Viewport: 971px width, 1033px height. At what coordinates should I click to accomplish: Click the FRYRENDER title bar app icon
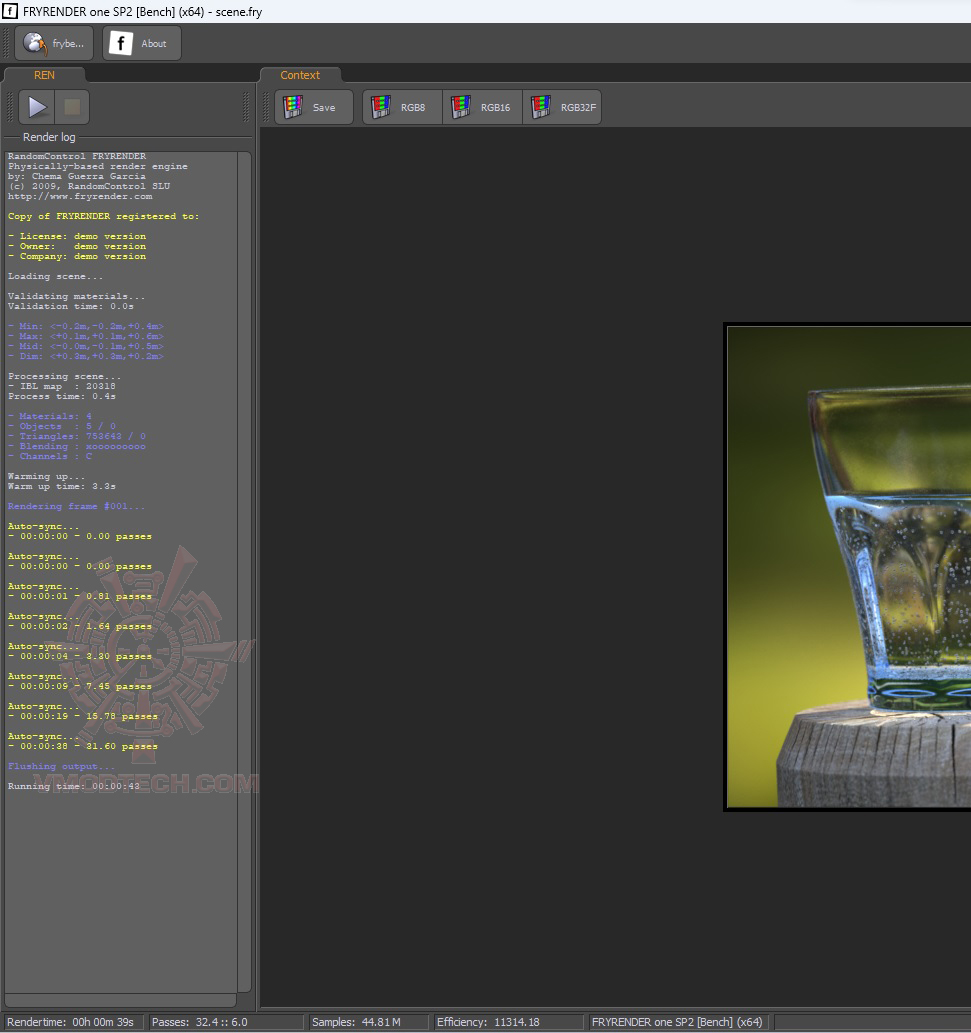tap(10, 11)
